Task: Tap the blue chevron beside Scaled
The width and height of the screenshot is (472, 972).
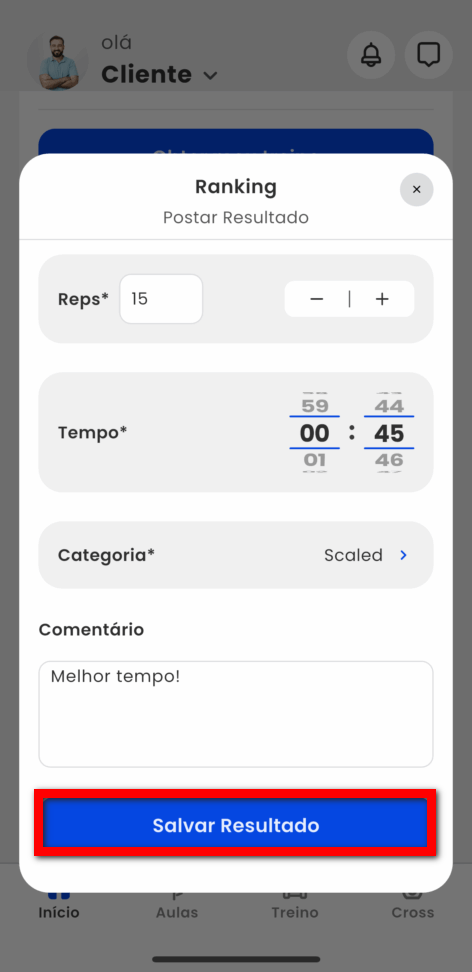Action: pyautogui.click(x=404, y=555)
